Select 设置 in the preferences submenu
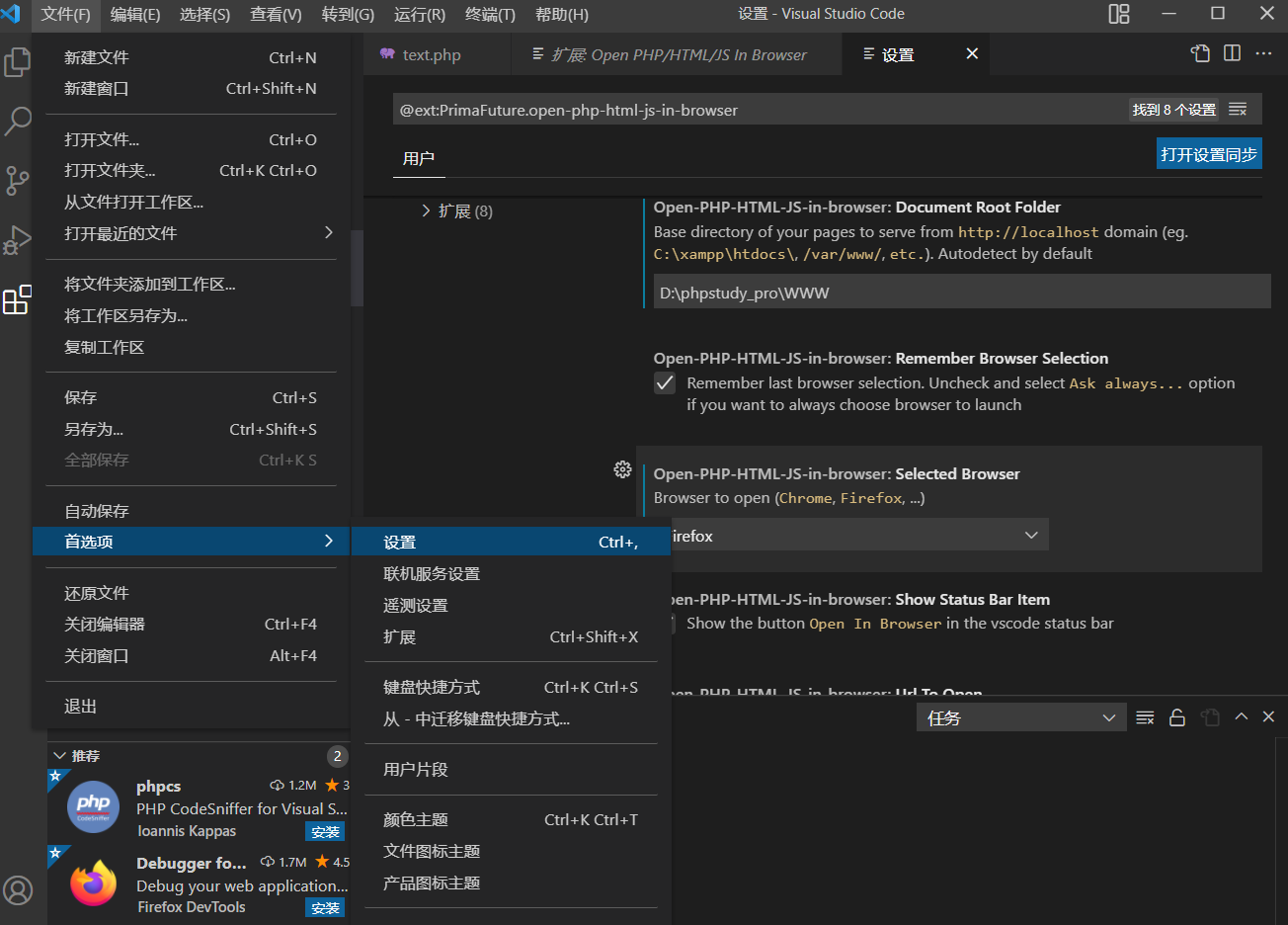Image resolution: width=1288 pixels, height=925 pixels. 511,542
